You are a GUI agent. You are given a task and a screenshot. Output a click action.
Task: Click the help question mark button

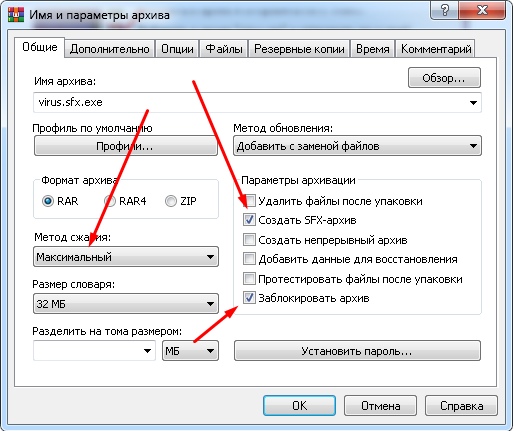point(445,10)
